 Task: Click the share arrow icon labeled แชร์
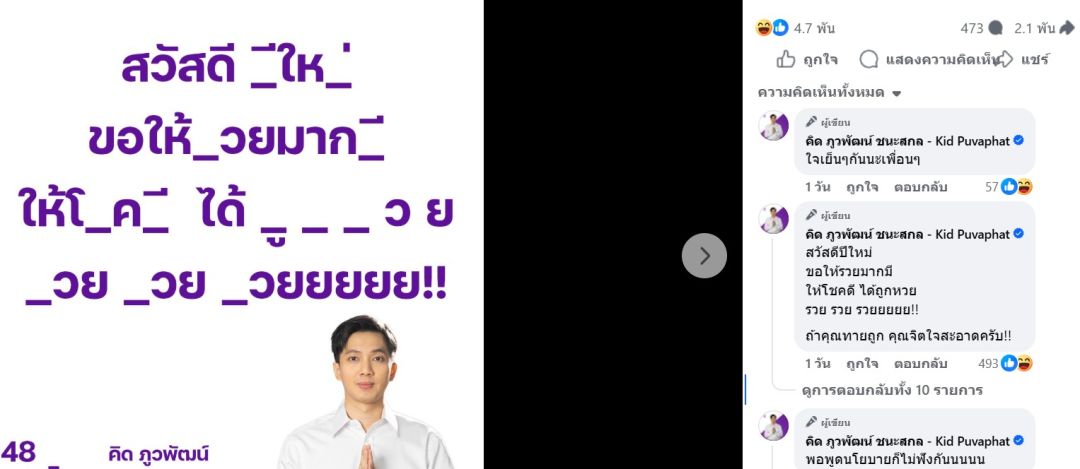coord(1004,59)
